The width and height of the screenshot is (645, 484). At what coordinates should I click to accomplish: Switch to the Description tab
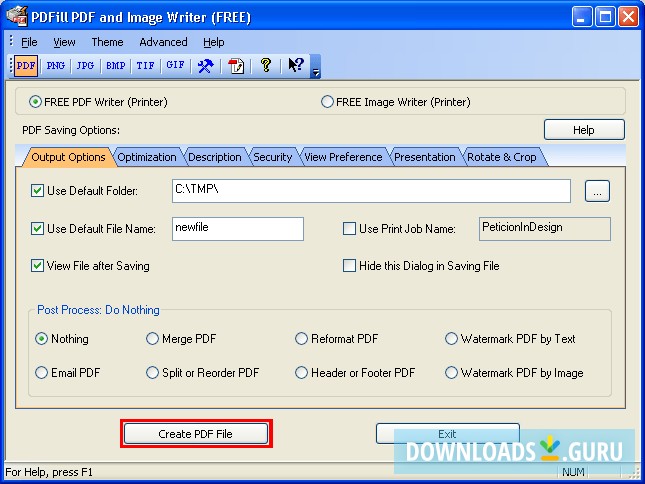click(214, 157)
